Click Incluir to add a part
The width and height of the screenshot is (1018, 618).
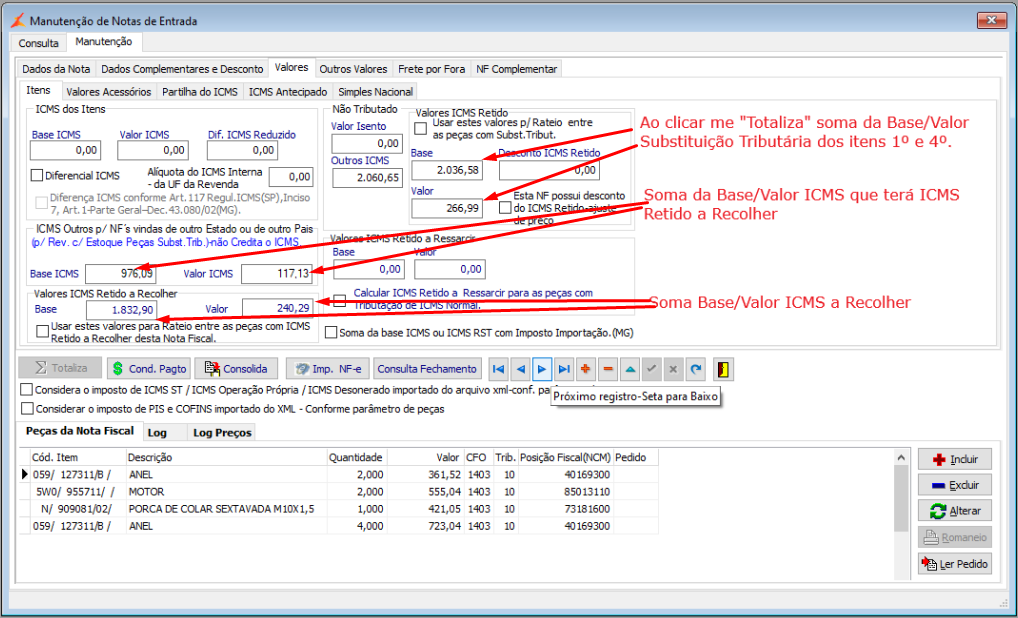(x=955, y=459)
